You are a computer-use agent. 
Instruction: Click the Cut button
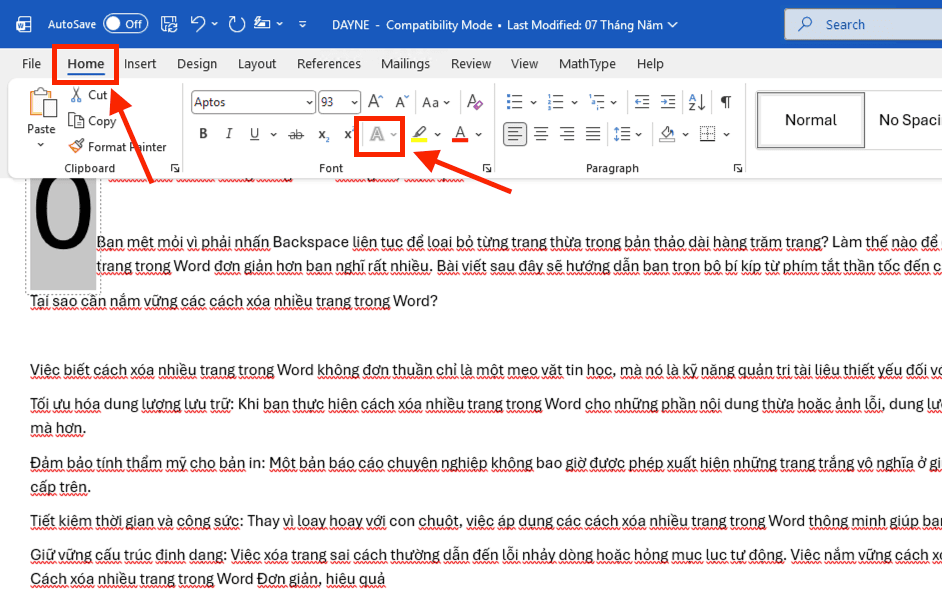(x=89, y=95)
